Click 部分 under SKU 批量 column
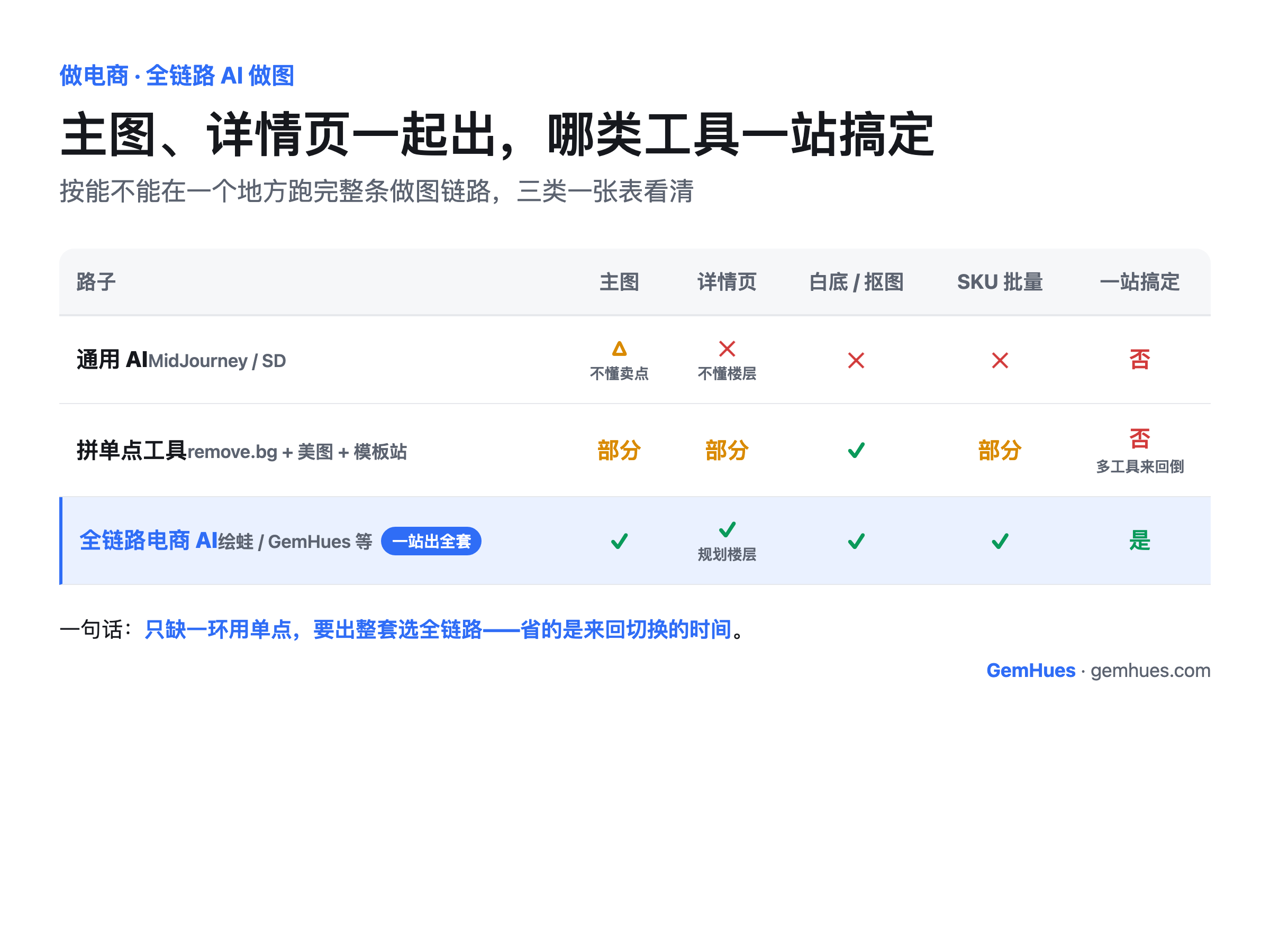 pos(1000,451)
